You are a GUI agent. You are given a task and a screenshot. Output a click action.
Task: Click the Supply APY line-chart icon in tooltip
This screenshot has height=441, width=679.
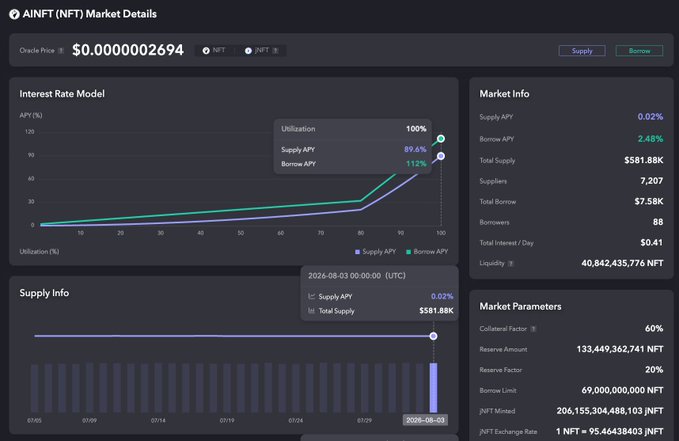[311, 296]
